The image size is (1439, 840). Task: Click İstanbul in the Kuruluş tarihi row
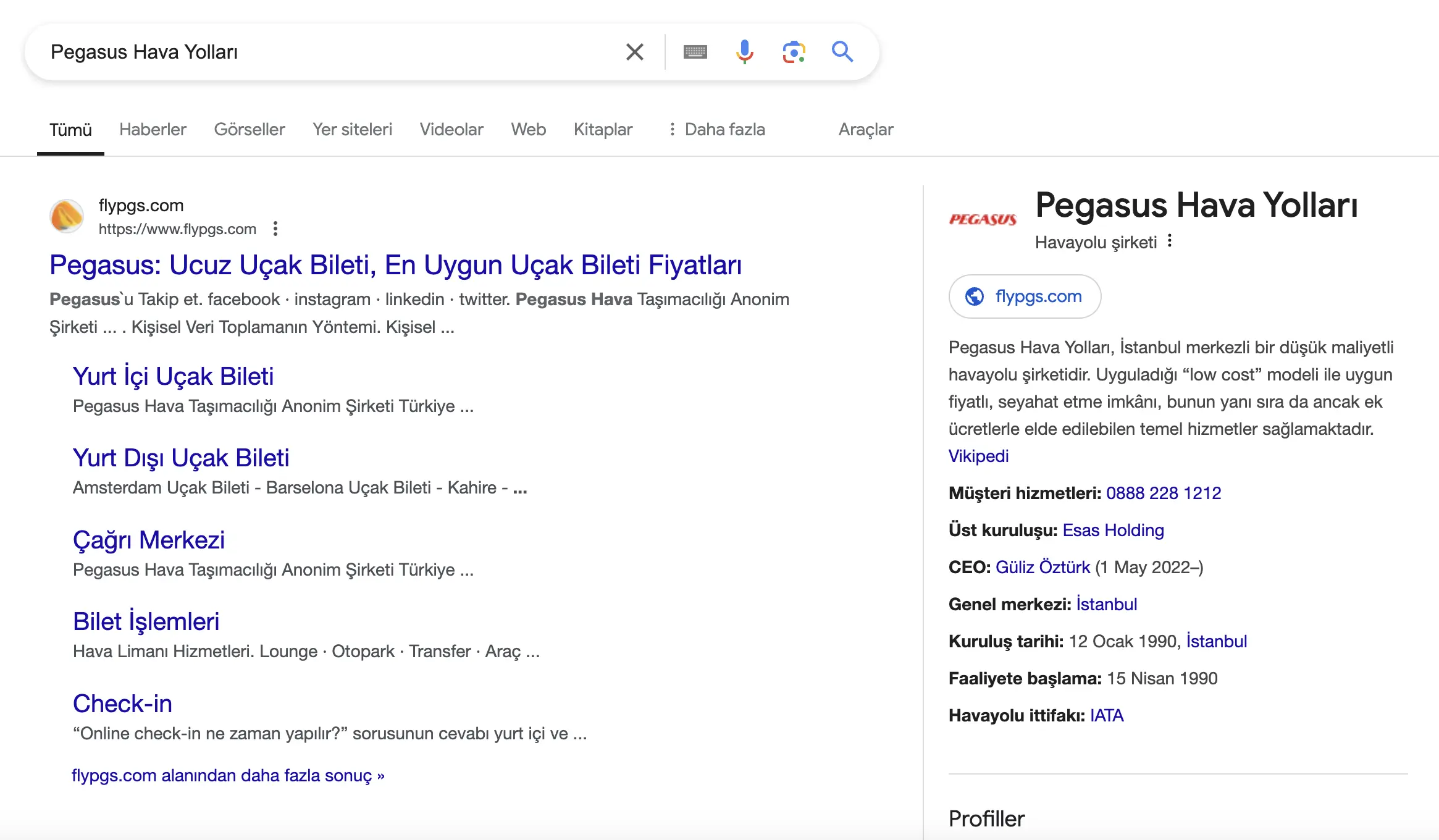pos(1216,641)
